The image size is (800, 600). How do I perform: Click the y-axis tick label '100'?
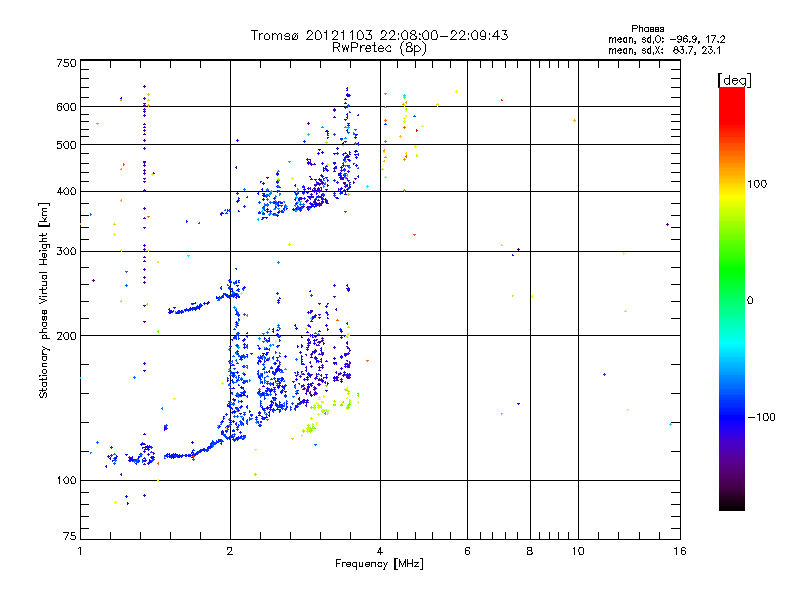coord(66,480)
